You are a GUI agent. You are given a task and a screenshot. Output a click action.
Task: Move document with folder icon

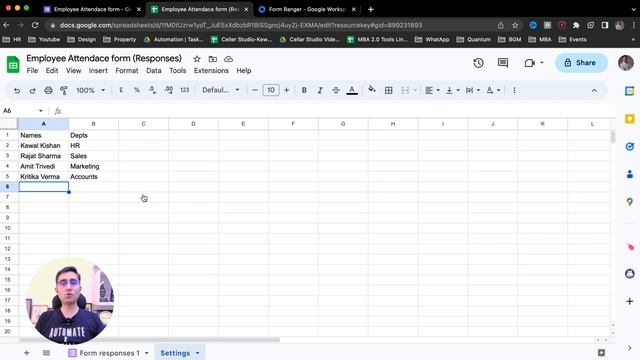coord(213,59)
